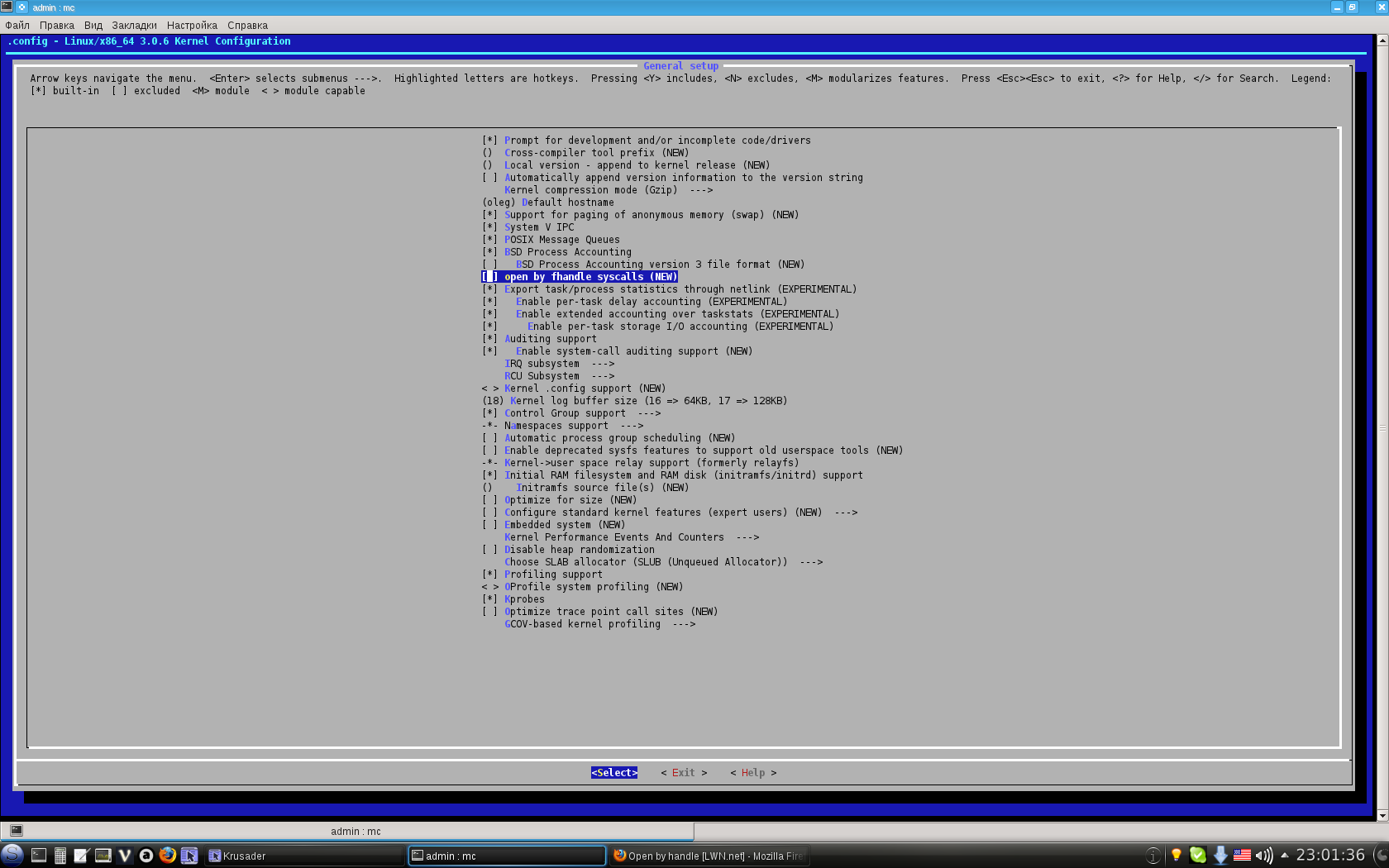This screenshot has width=1389, height=868.
Task: Open Skype from the system tray
Action: click(1198, 855)
